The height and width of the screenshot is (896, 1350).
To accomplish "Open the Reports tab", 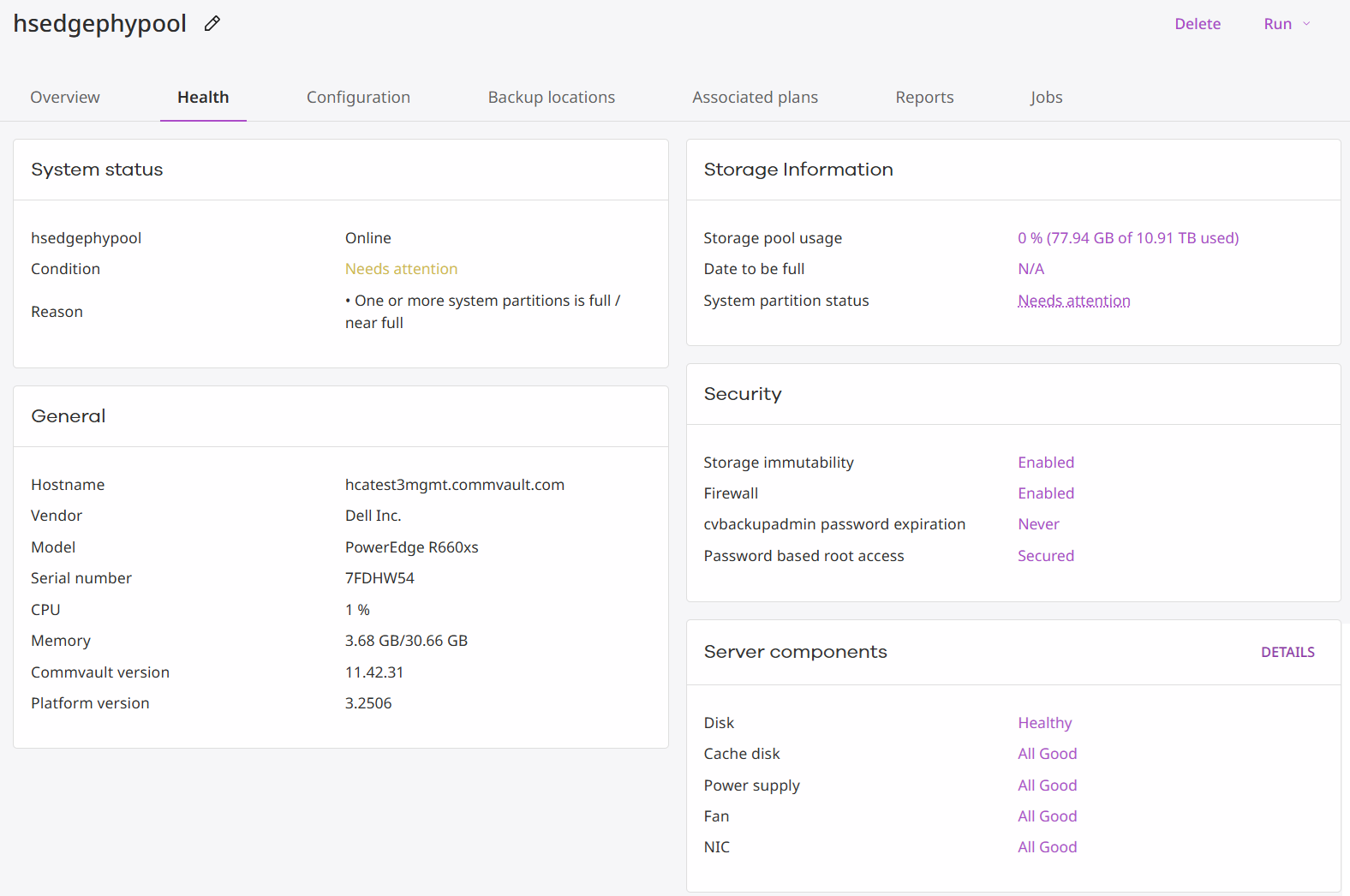I will [x=924, y=98].
